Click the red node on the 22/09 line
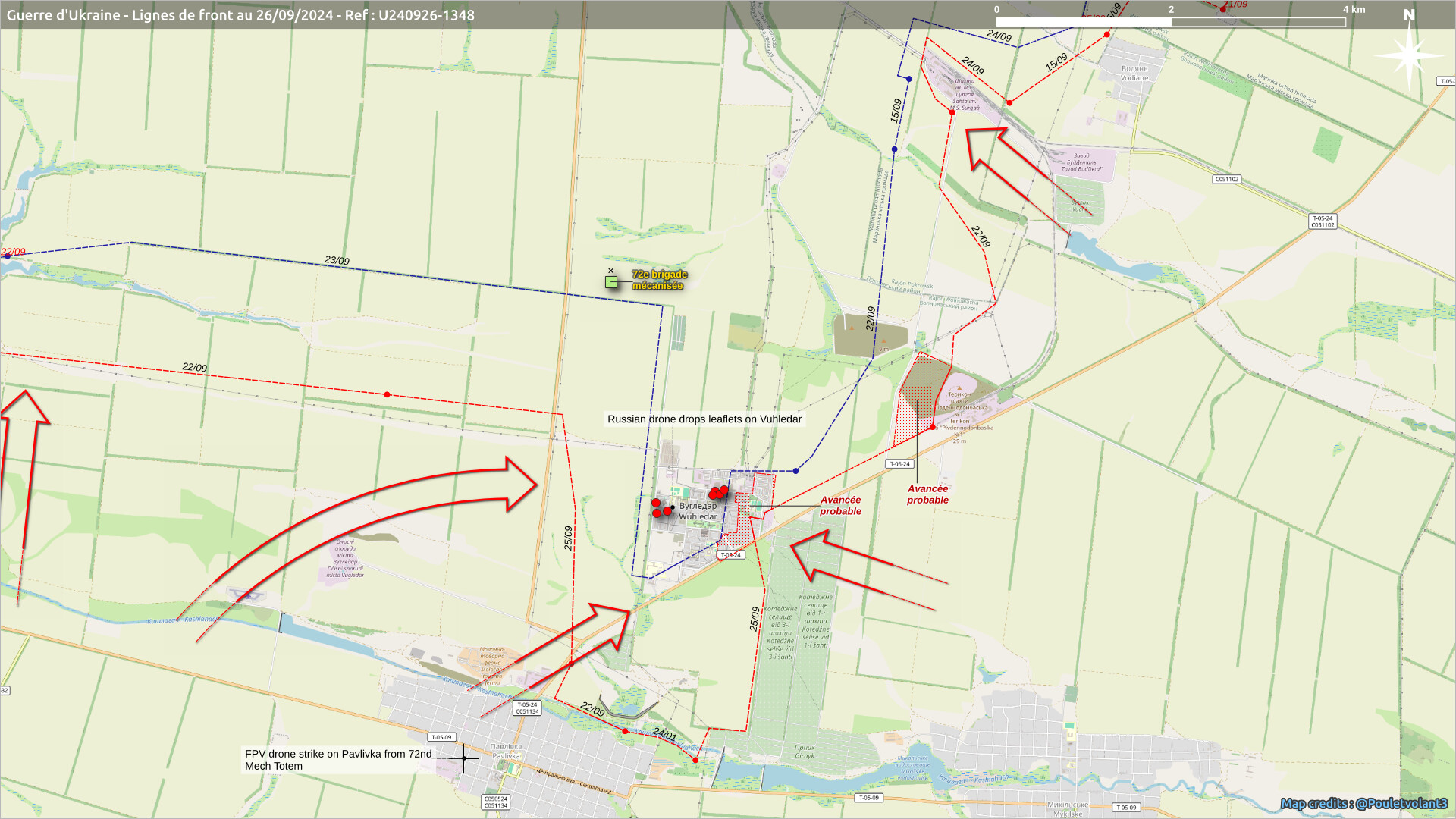 (387, 394)
